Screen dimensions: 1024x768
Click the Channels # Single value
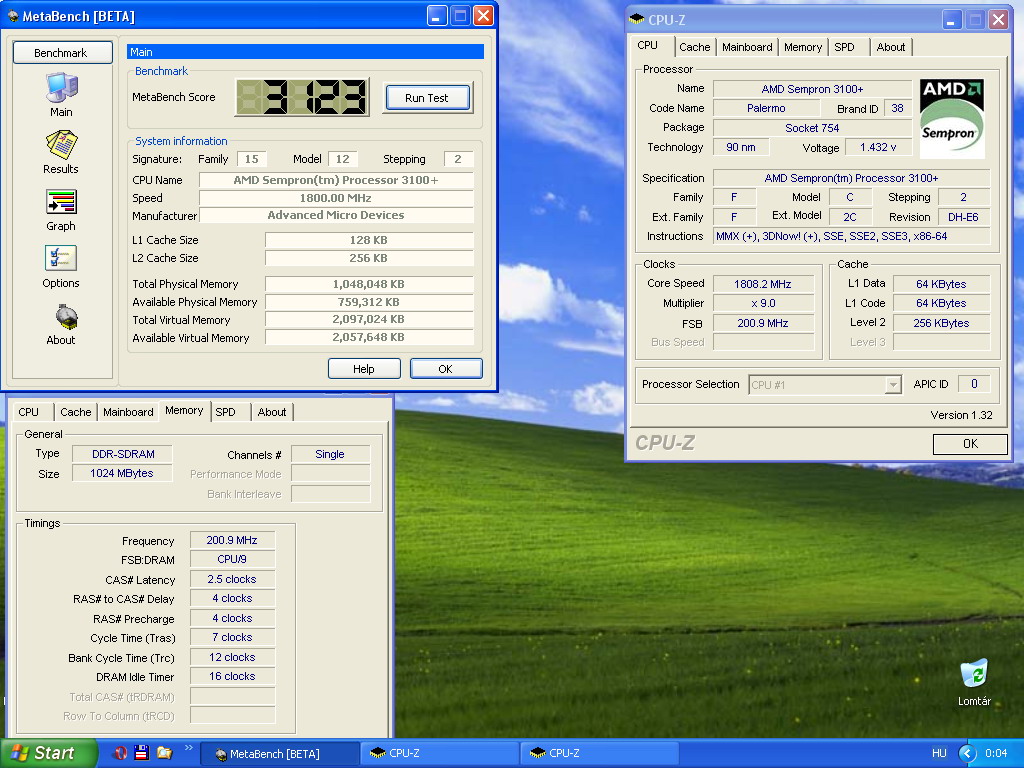(330, 454)
